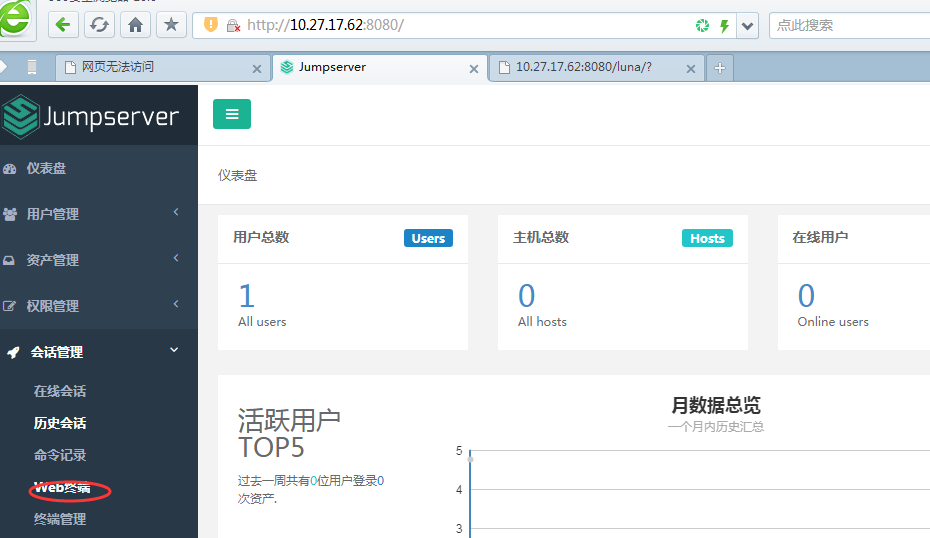930x538 pixels.
Task: Click the 点此搜索 search box
Action: (849, 26)
